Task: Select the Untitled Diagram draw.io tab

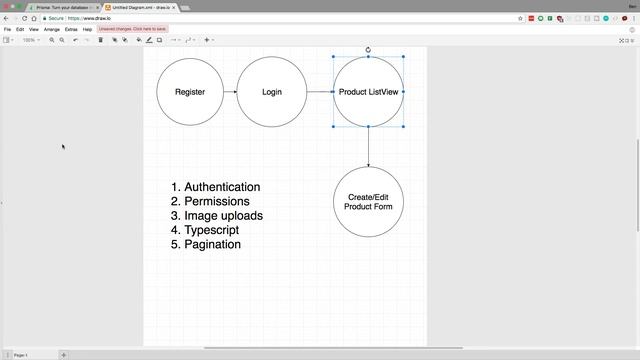Action: 141,7
